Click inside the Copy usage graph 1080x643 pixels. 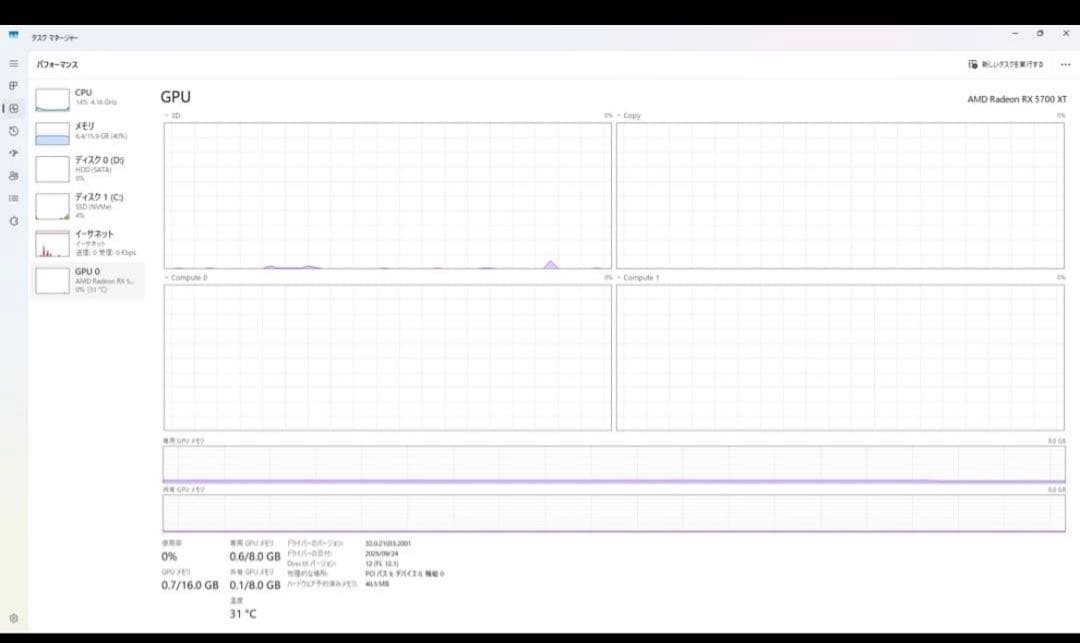pyautogui.click(x=840, y=196)
